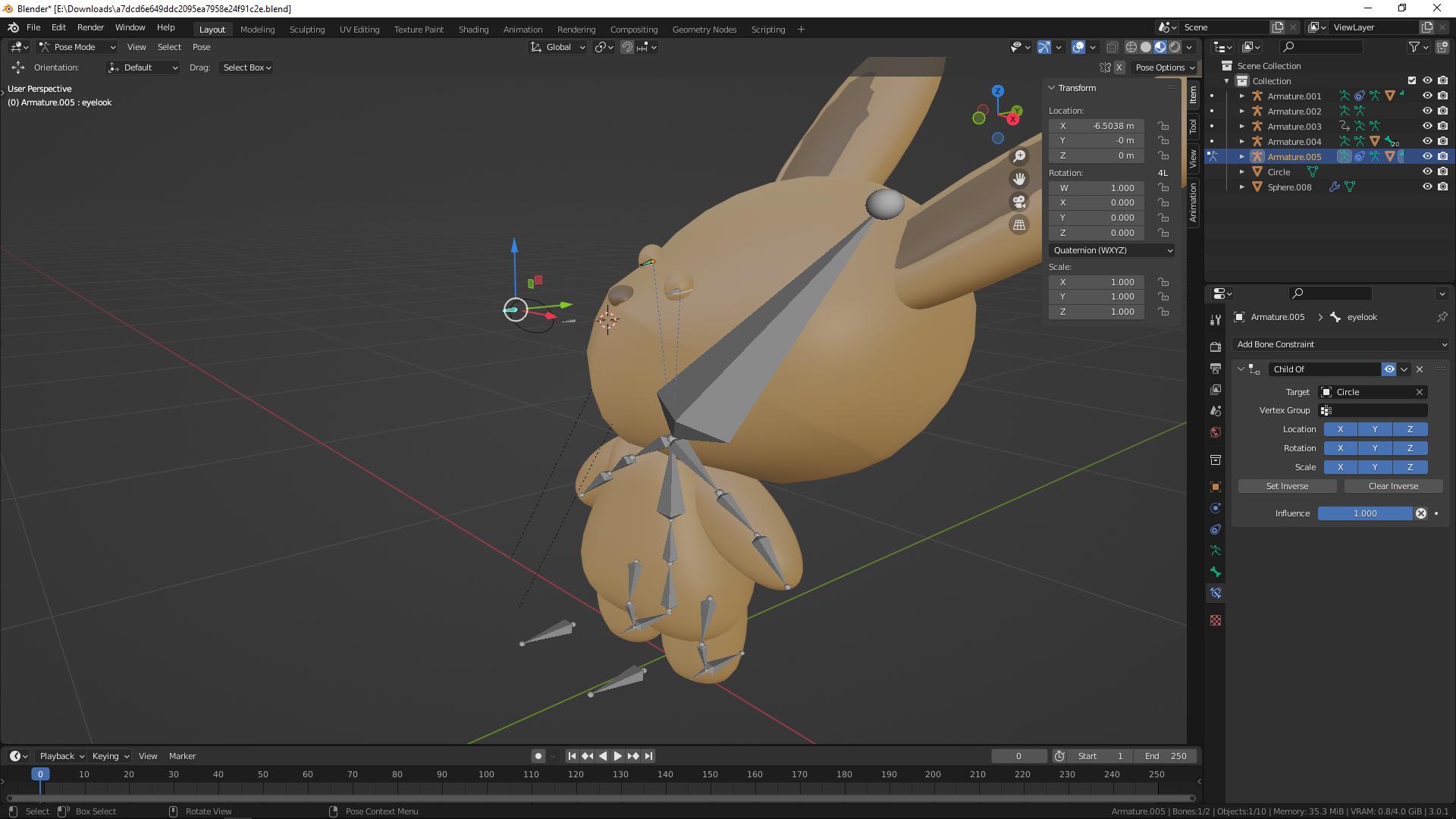This screenshot has width=1456, height=819.
Task: Hide Sphere.008 in the viewport
Action: (x=1427, y=187)
